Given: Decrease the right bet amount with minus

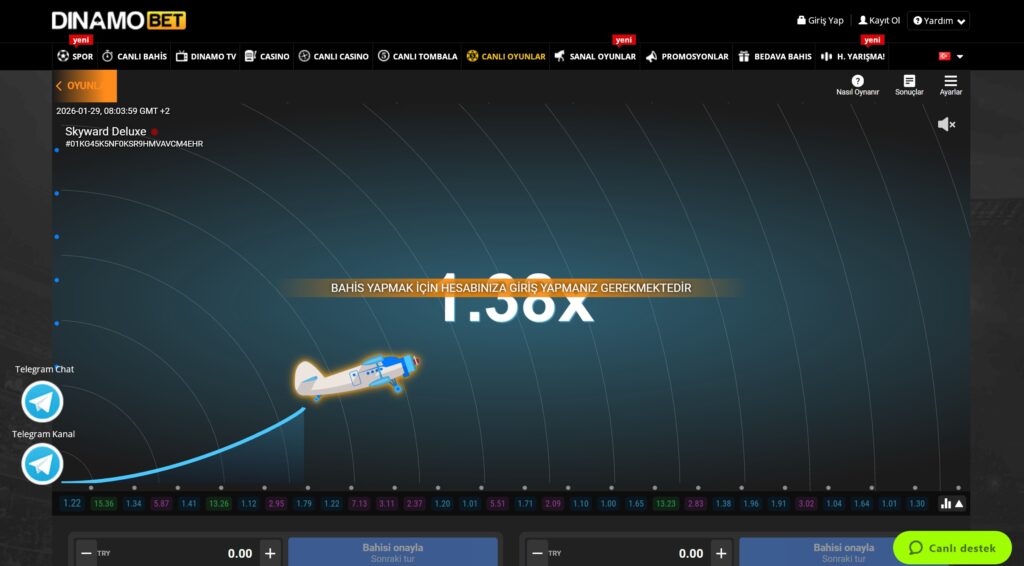Looking at the screenshot, I should pyautogui.click(x=537, y=553).
